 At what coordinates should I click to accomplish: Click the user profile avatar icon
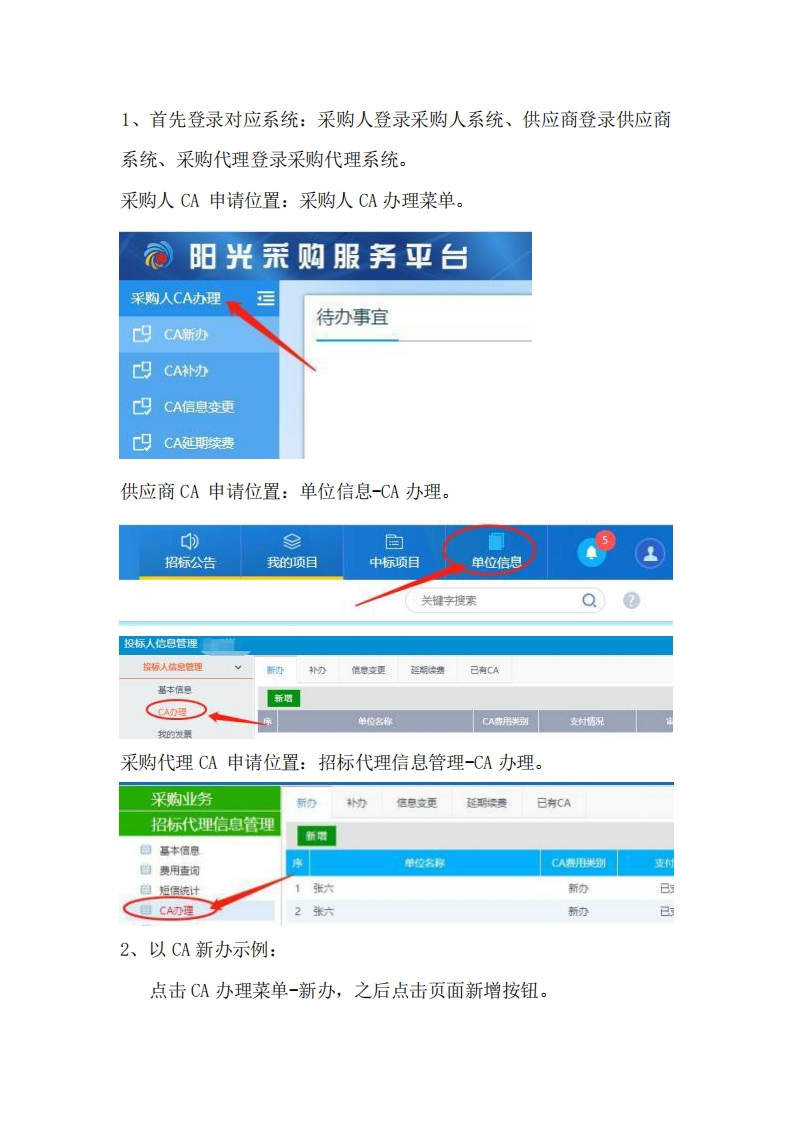click(x=650, y=553)
